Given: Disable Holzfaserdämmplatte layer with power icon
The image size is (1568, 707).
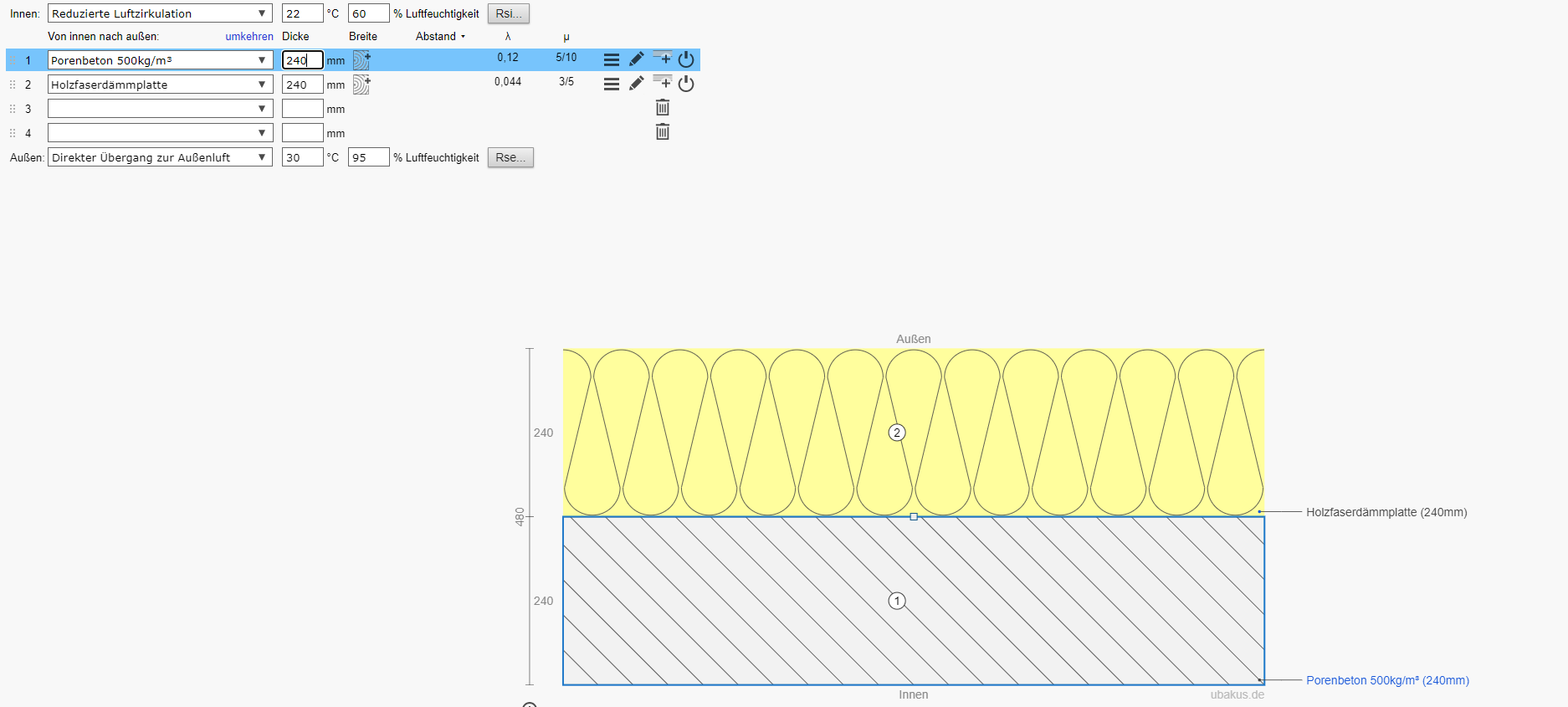Looking at the screenshot, I should [686, 84].
